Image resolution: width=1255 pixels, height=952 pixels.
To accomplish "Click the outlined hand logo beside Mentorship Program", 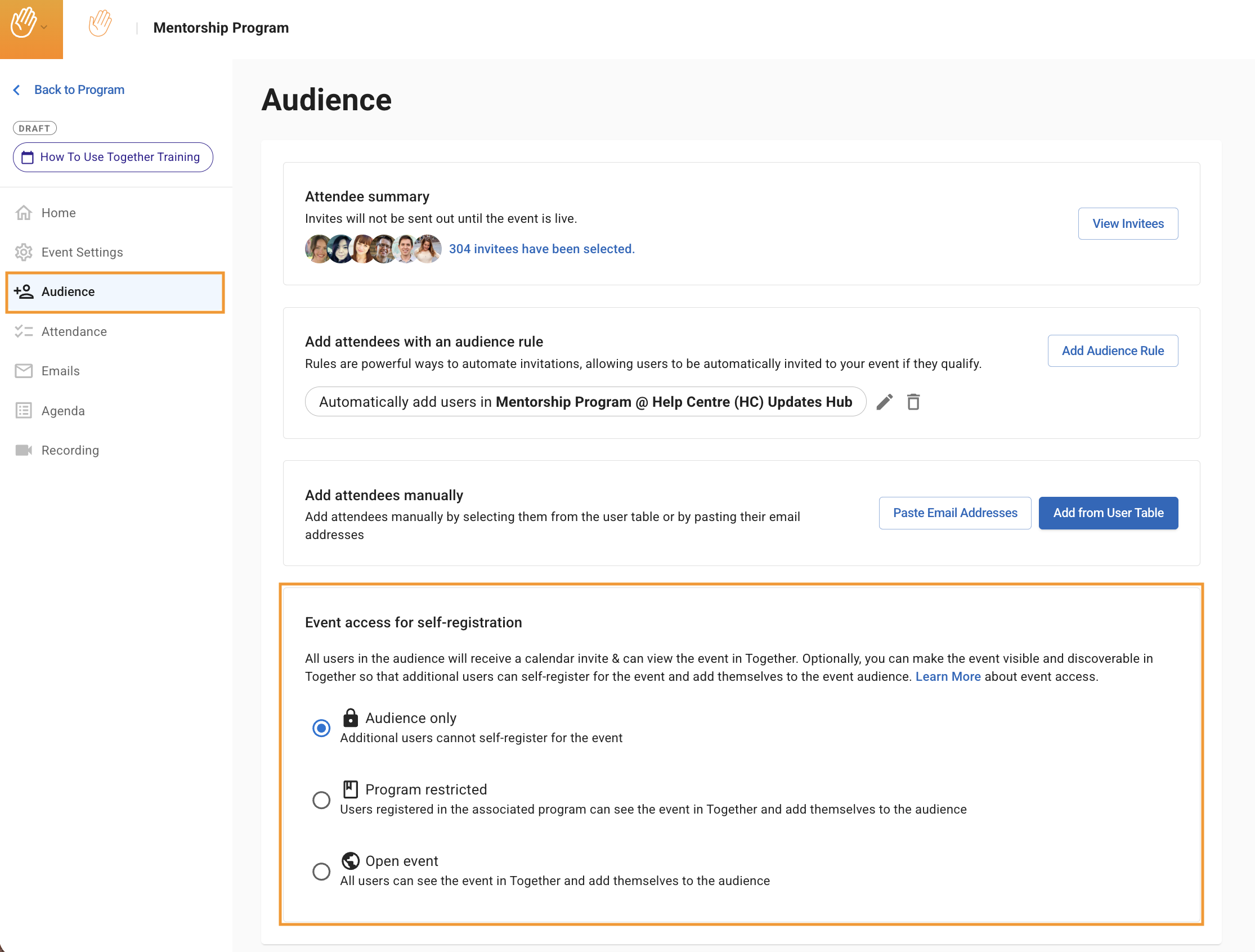I will [100, 24].
